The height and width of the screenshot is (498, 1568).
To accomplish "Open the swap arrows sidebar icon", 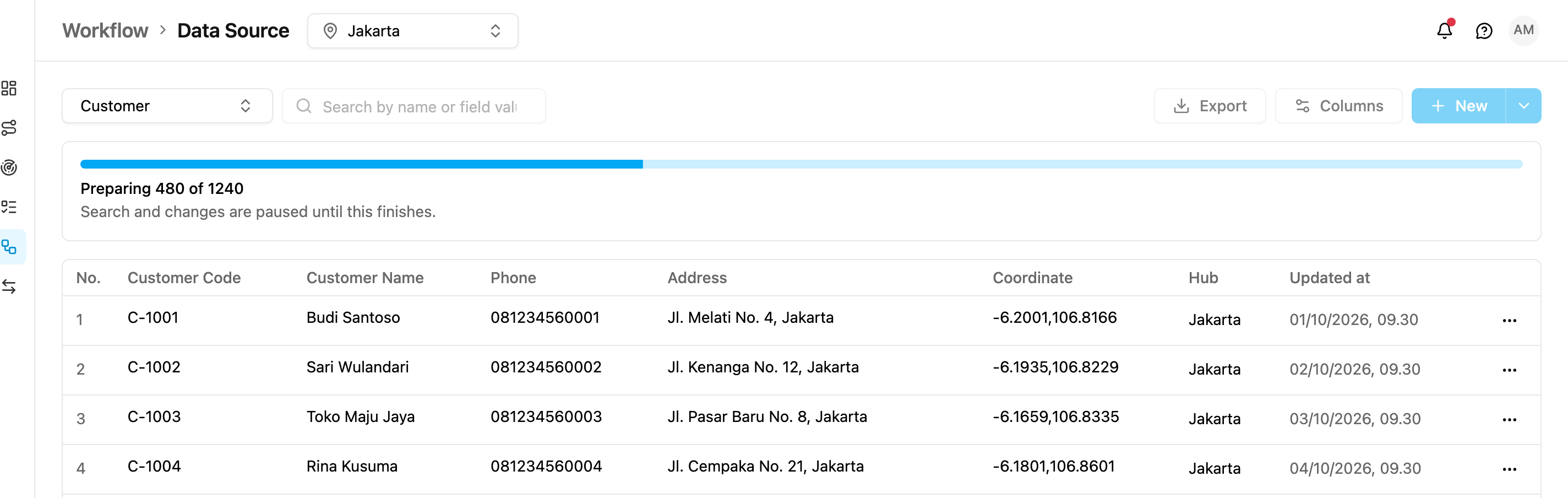I will pyautogui.click(x=9, y=286).
